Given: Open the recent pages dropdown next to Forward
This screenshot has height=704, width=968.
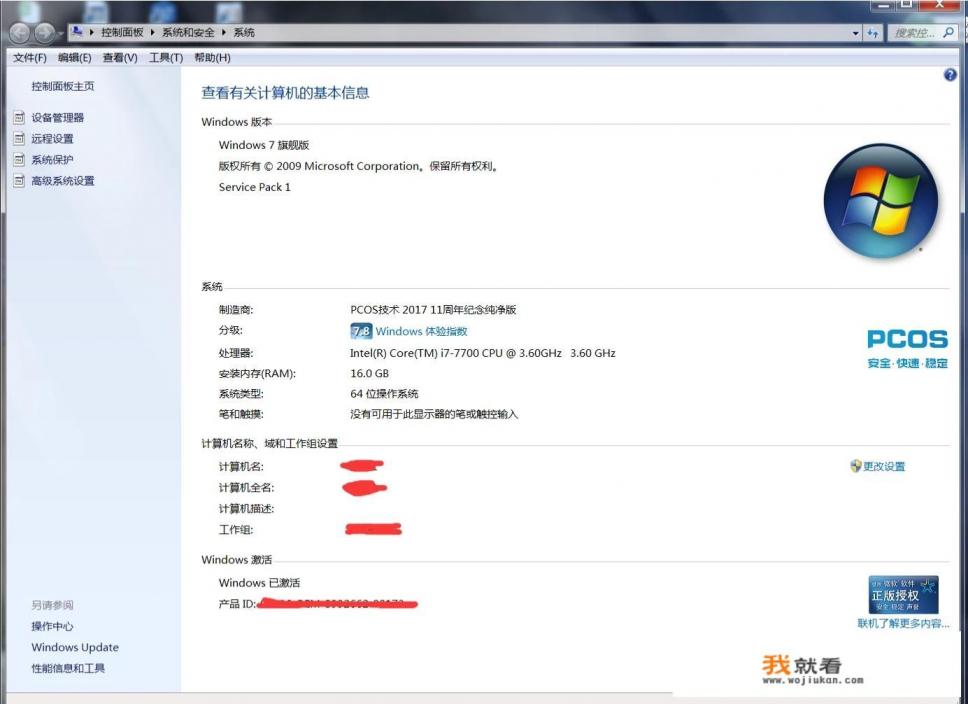Looking at the screenshot, I should click(60, 33).
